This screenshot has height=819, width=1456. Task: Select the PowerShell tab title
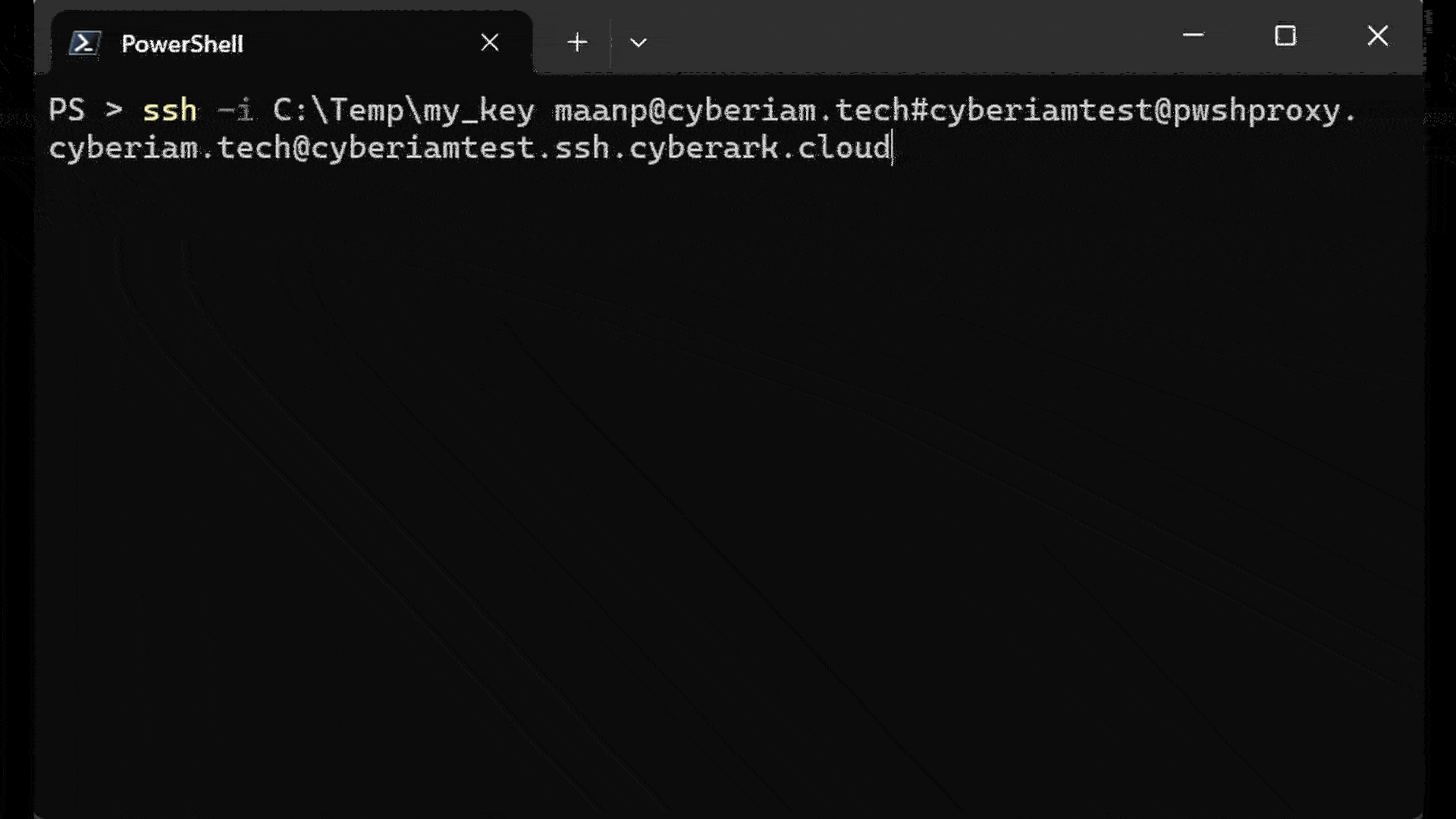point(182,44)
